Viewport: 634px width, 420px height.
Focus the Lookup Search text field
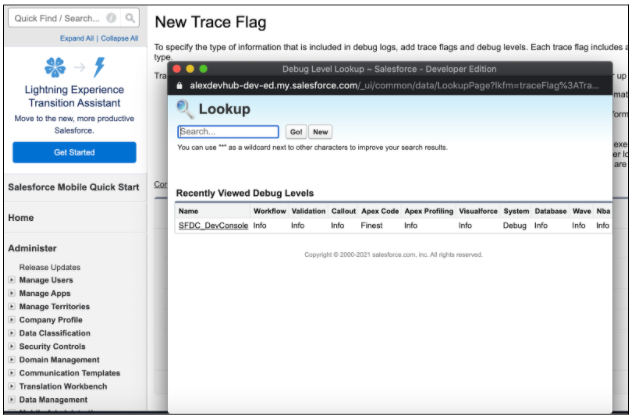(x=228, y=132)
